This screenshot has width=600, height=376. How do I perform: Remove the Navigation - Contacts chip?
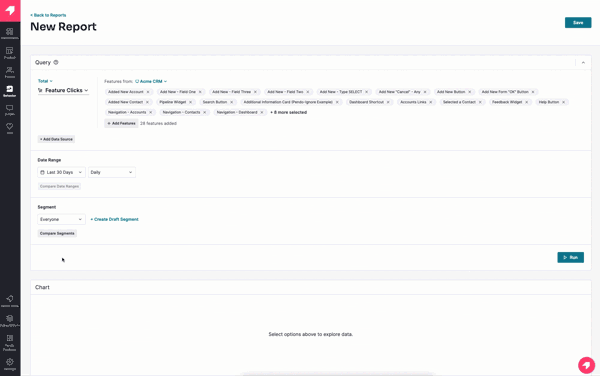coord(205,112)
